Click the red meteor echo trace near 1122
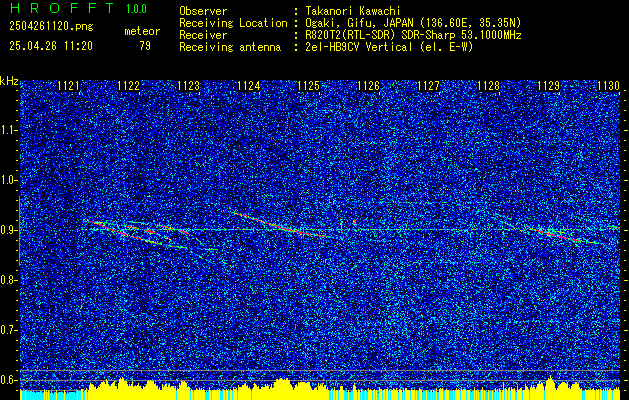The image size is (629, 400). 140,233
